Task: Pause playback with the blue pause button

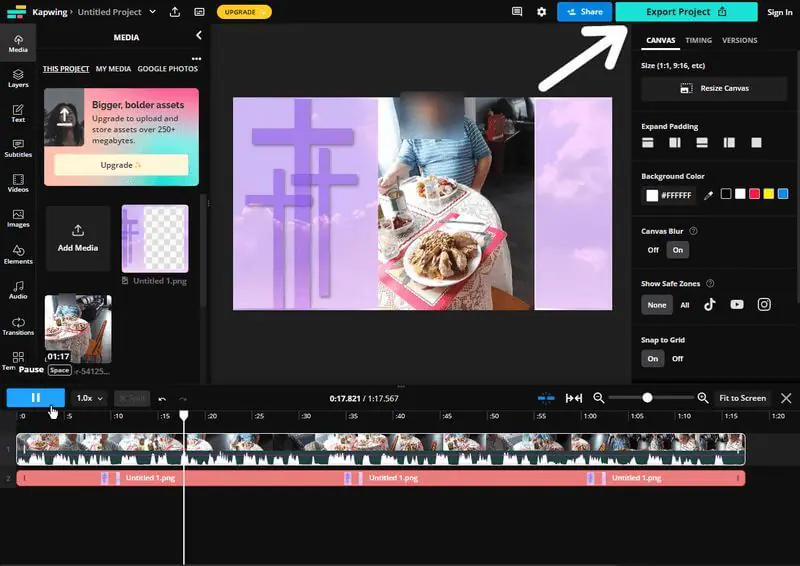Action: pos(36,398)
